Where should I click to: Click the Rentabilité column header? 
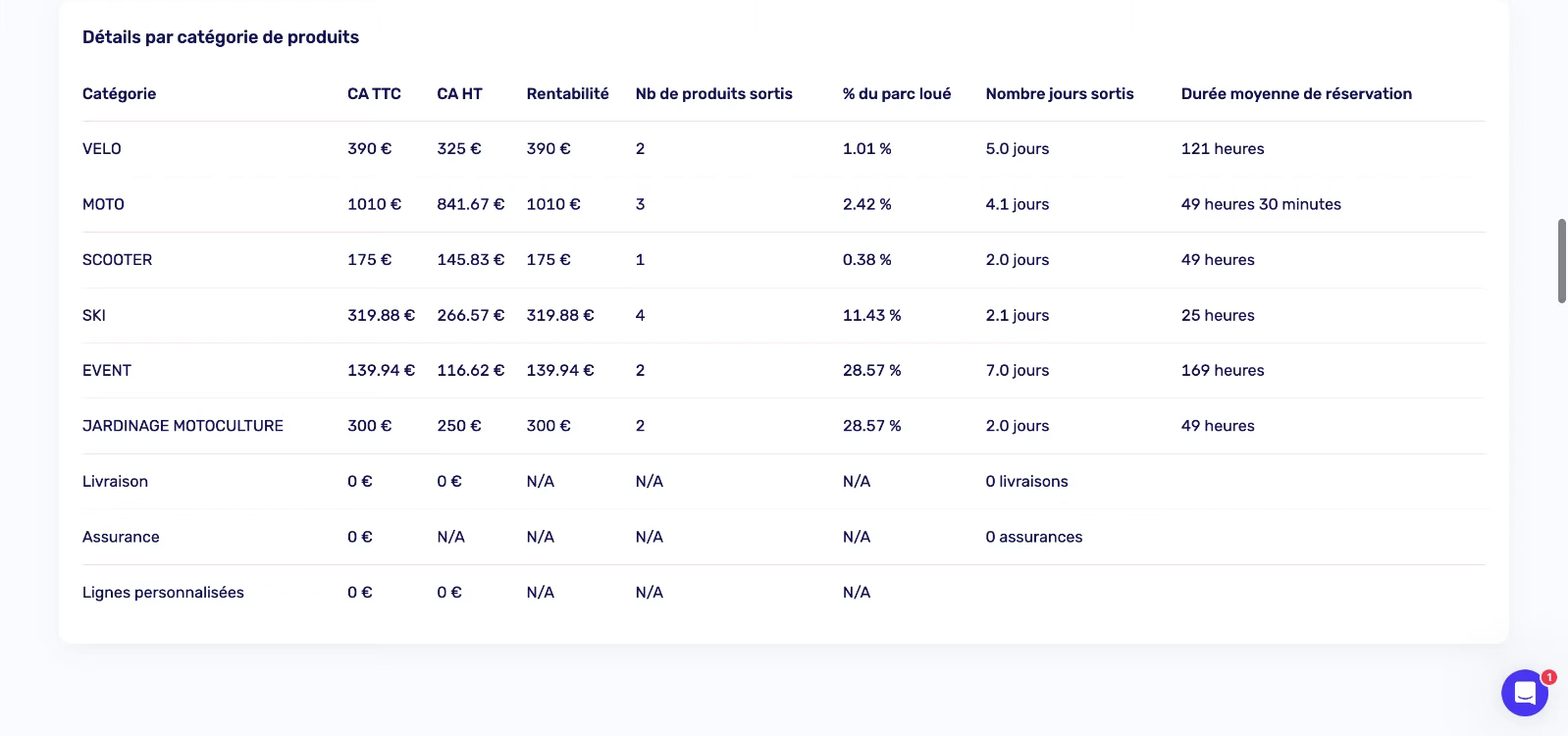pos(567,94)
